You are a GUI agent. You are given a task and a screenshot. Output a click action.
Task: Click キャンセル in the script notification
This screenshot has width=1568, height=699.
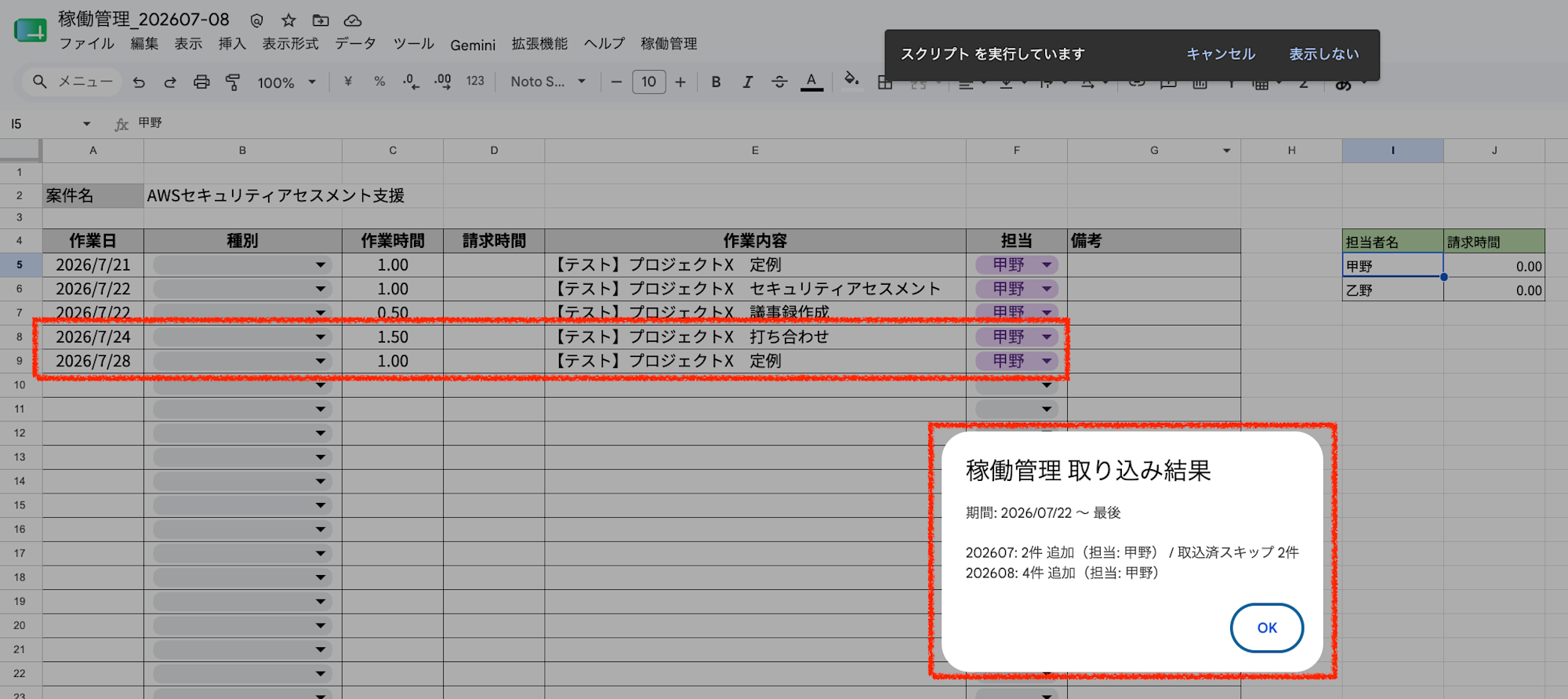pos(1221,54)
